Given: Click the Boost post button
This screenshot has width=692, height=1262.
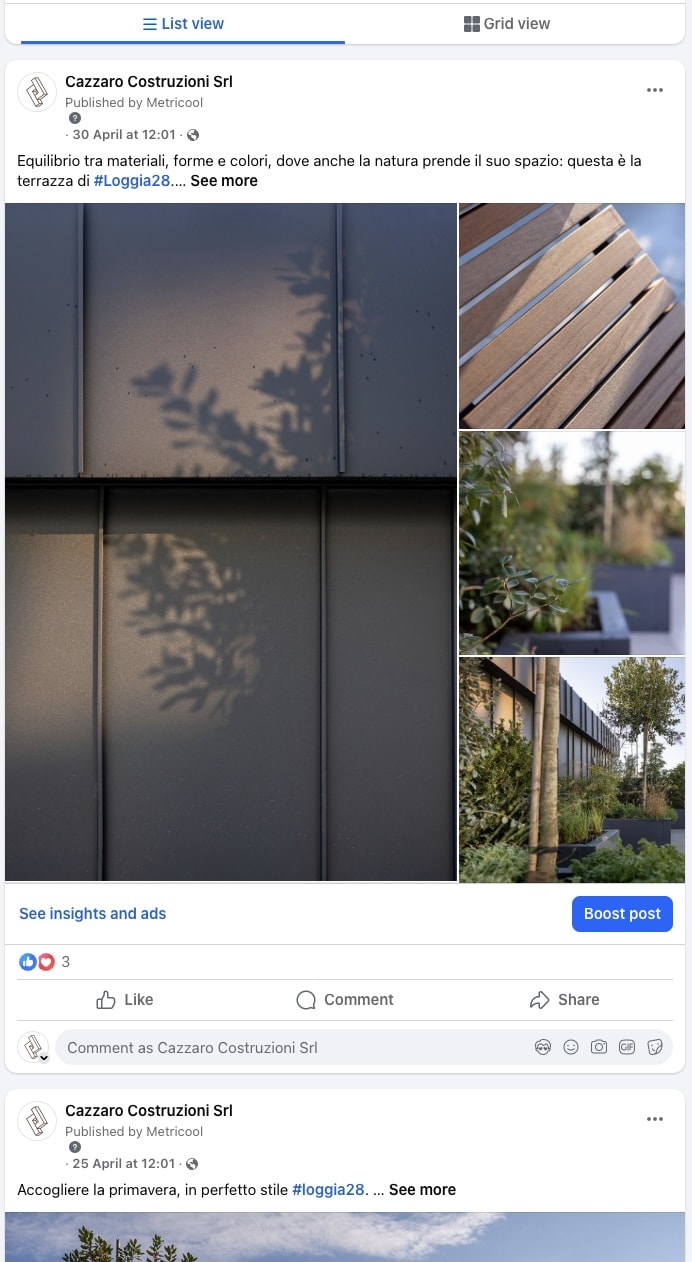Looking at the screenshot, I should pyautogui.click(x=622, y=914).
